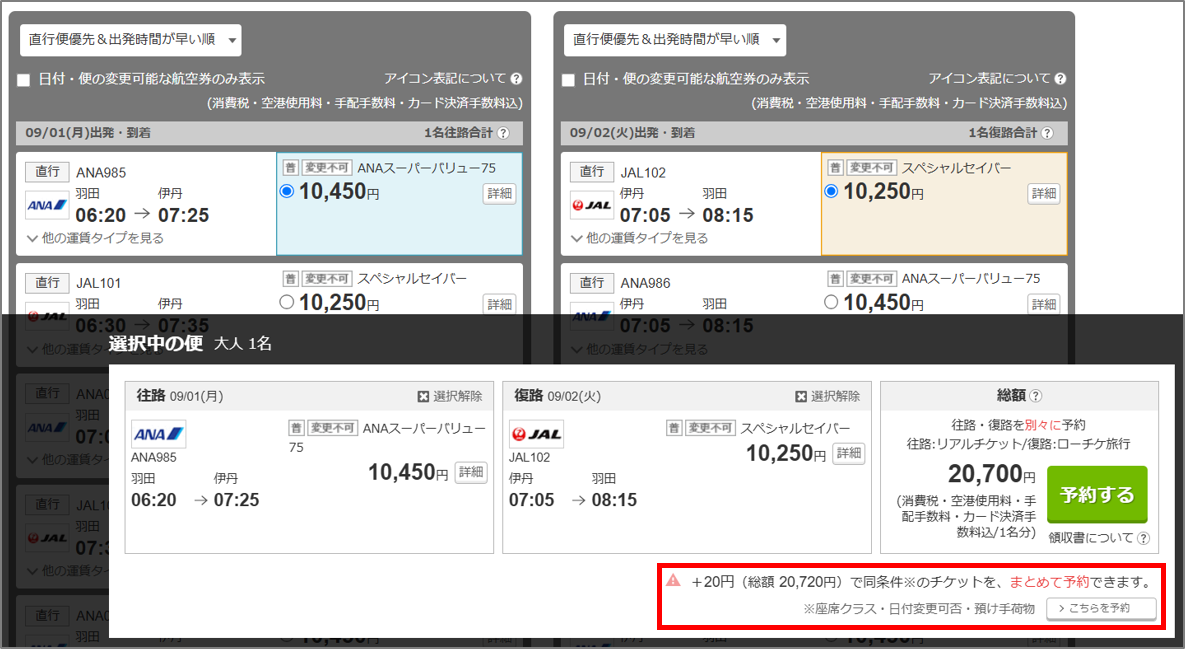
Task: Select JAL101 スペシャルセイバー 10,250円 radio button
Action: coord(287,301)
